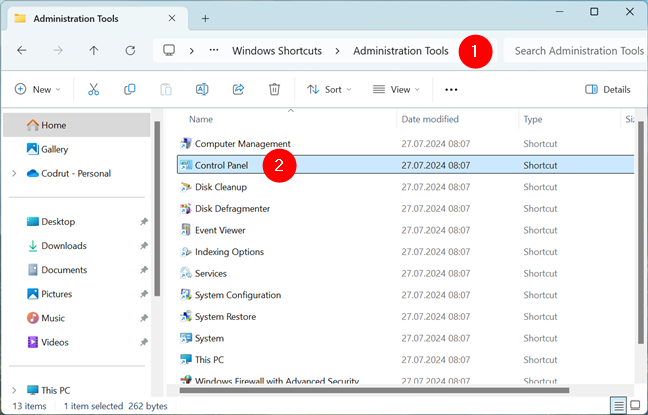Select the System Configuration icon

click(x=186, y=295)
